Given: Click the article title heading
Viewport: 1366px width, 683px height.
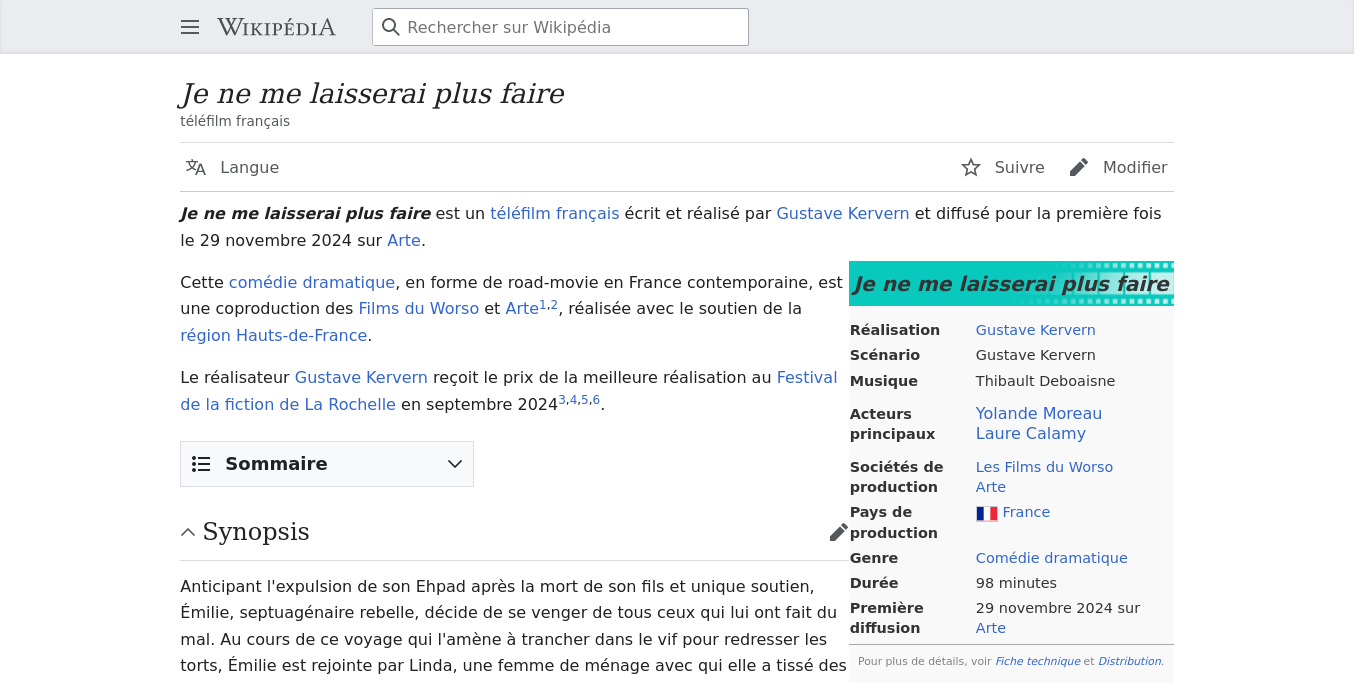Looking at the screenshot, I should coord(372,94).
